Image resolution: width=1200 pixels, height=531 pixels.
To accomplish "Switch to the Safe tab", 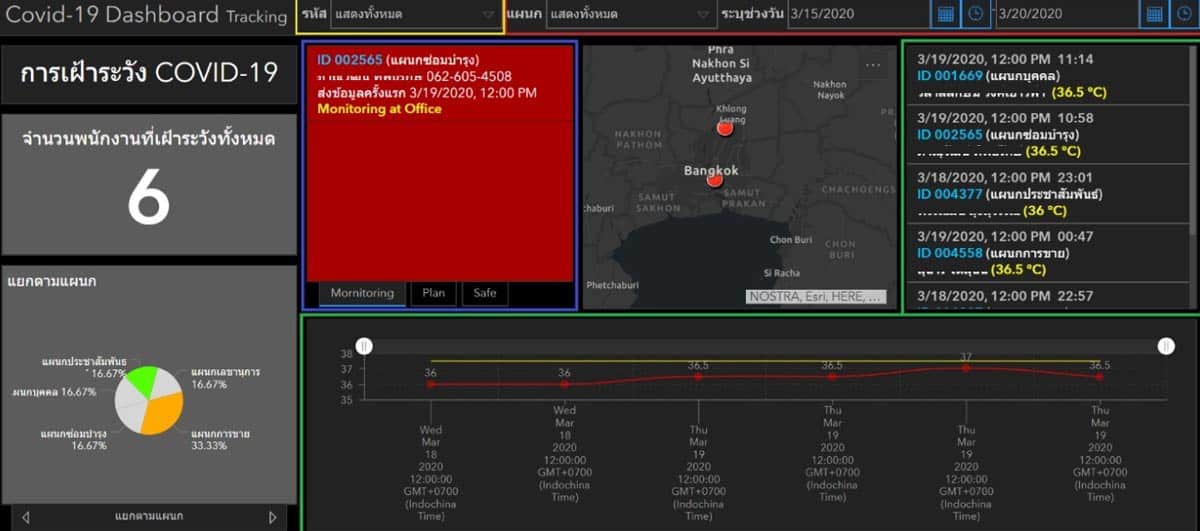I will 485,293.
